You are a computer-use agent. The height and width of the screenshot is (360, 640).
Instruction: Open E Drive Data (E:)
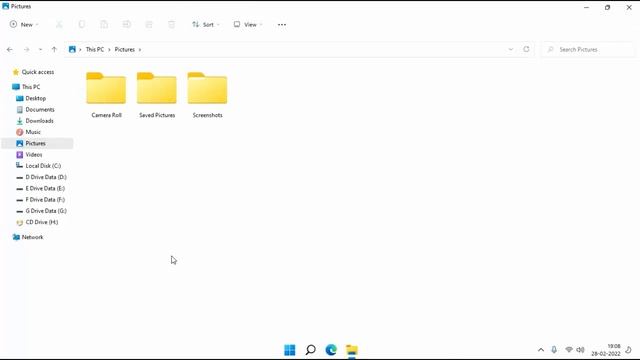[x=45, y=188]
